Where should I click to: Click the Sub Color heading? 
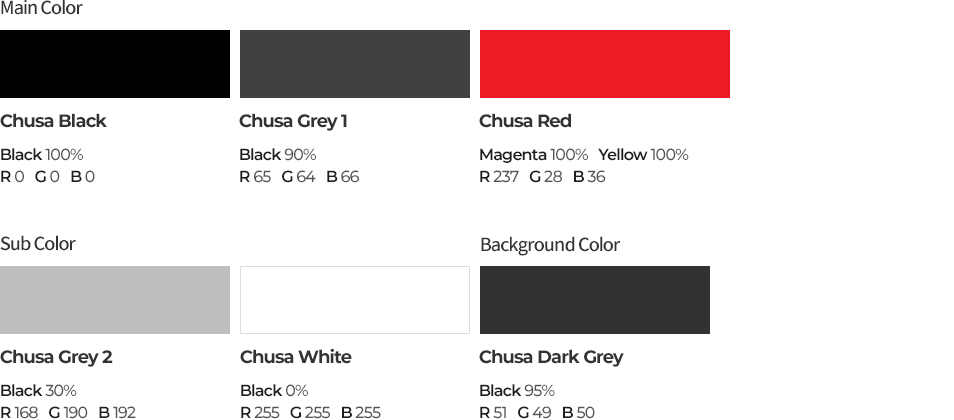38,243
